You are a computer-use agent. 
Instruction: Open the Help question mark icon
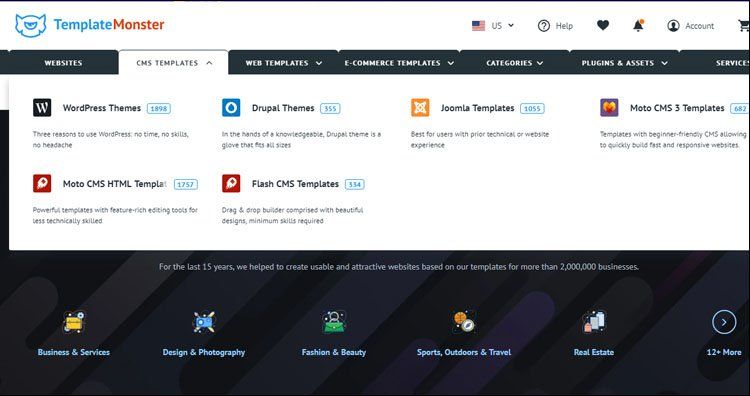point(543,26)
